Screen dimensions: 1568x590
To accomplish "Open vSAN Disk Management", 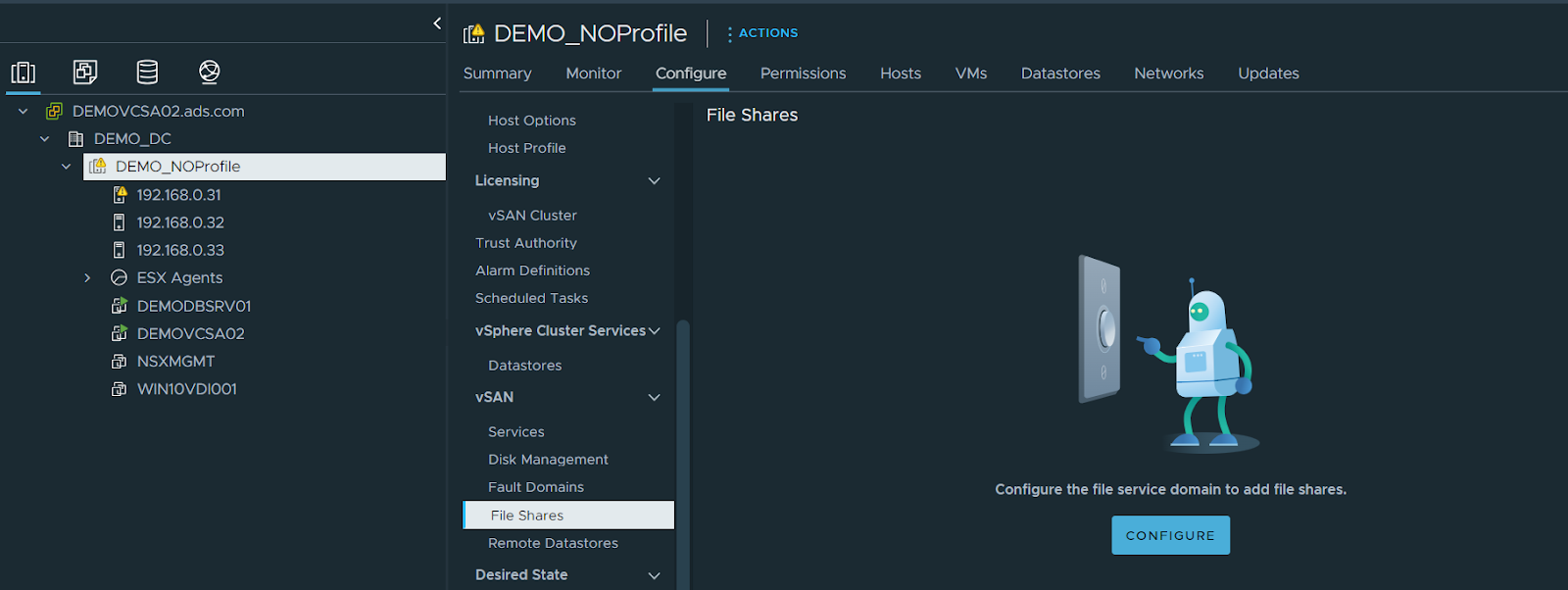I will pos(549,459).
